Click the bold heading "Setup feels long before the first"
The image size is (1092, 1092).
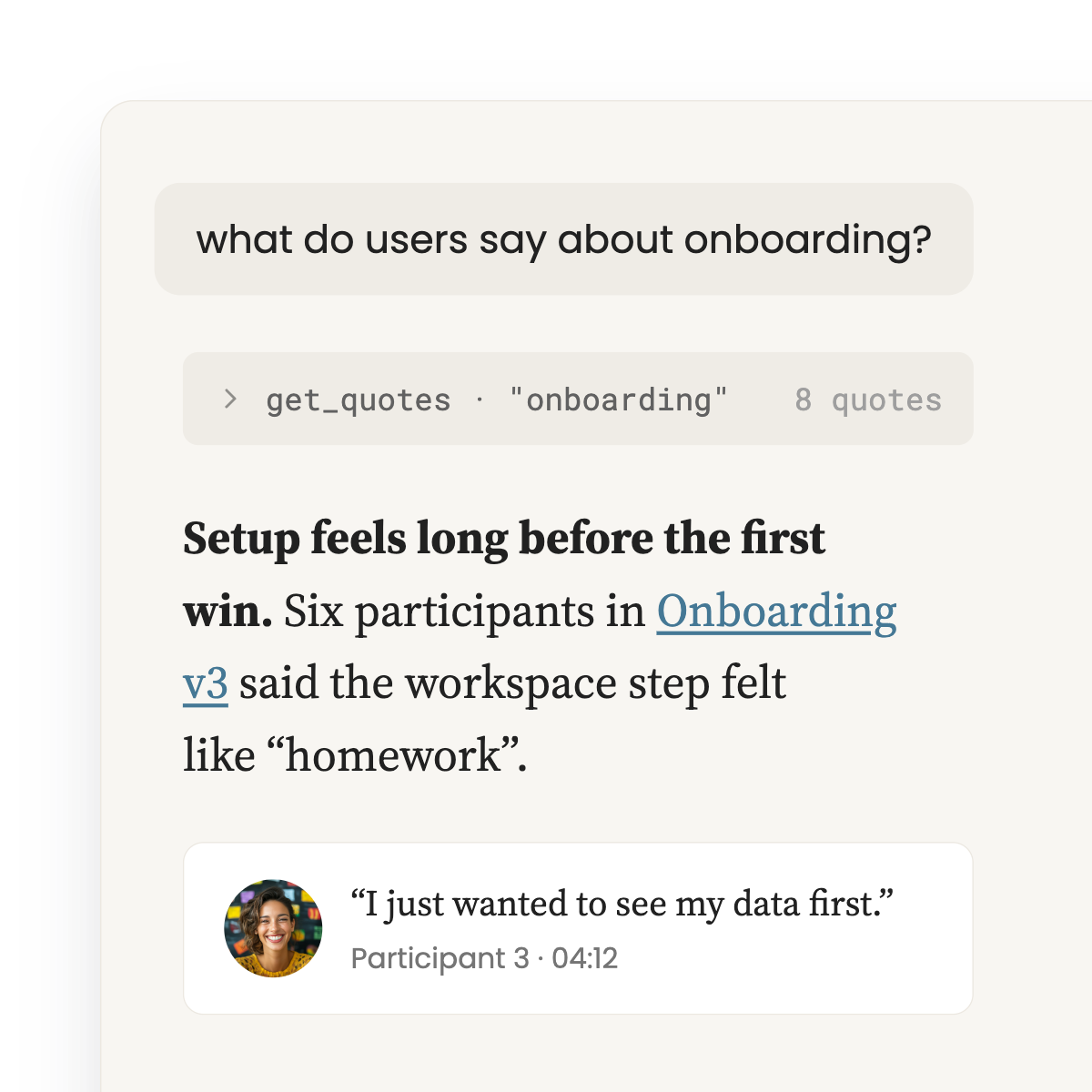[504, 538]
